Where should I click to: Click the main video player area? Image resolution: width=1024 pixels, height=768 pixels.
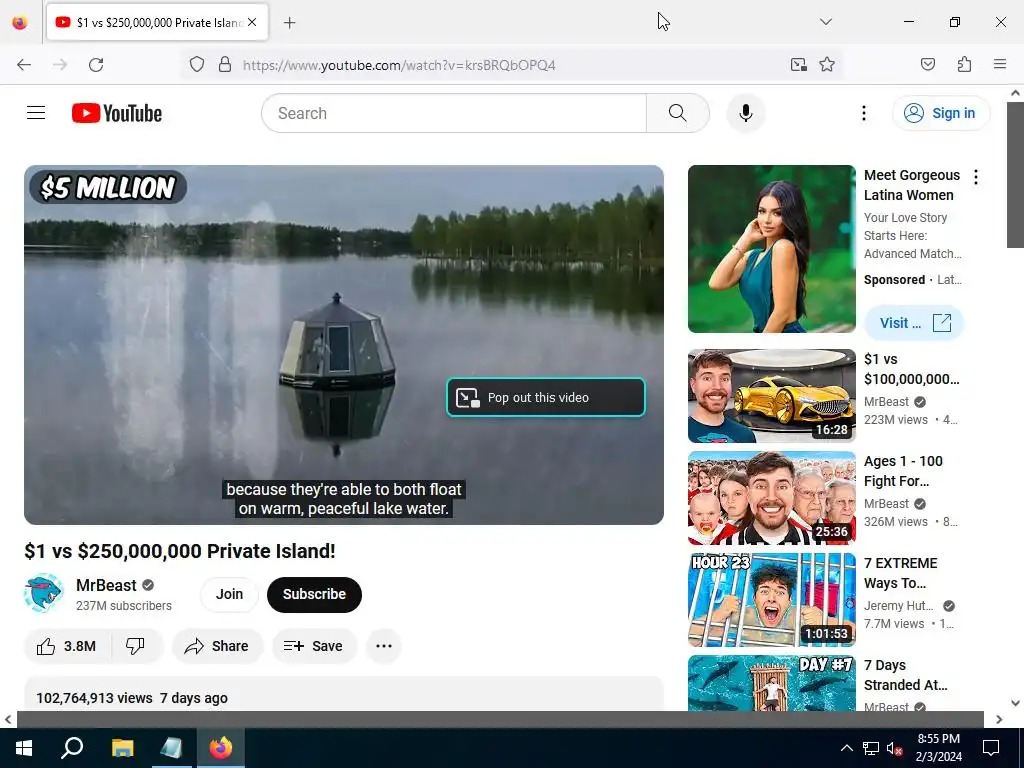[x=344, y=345]
